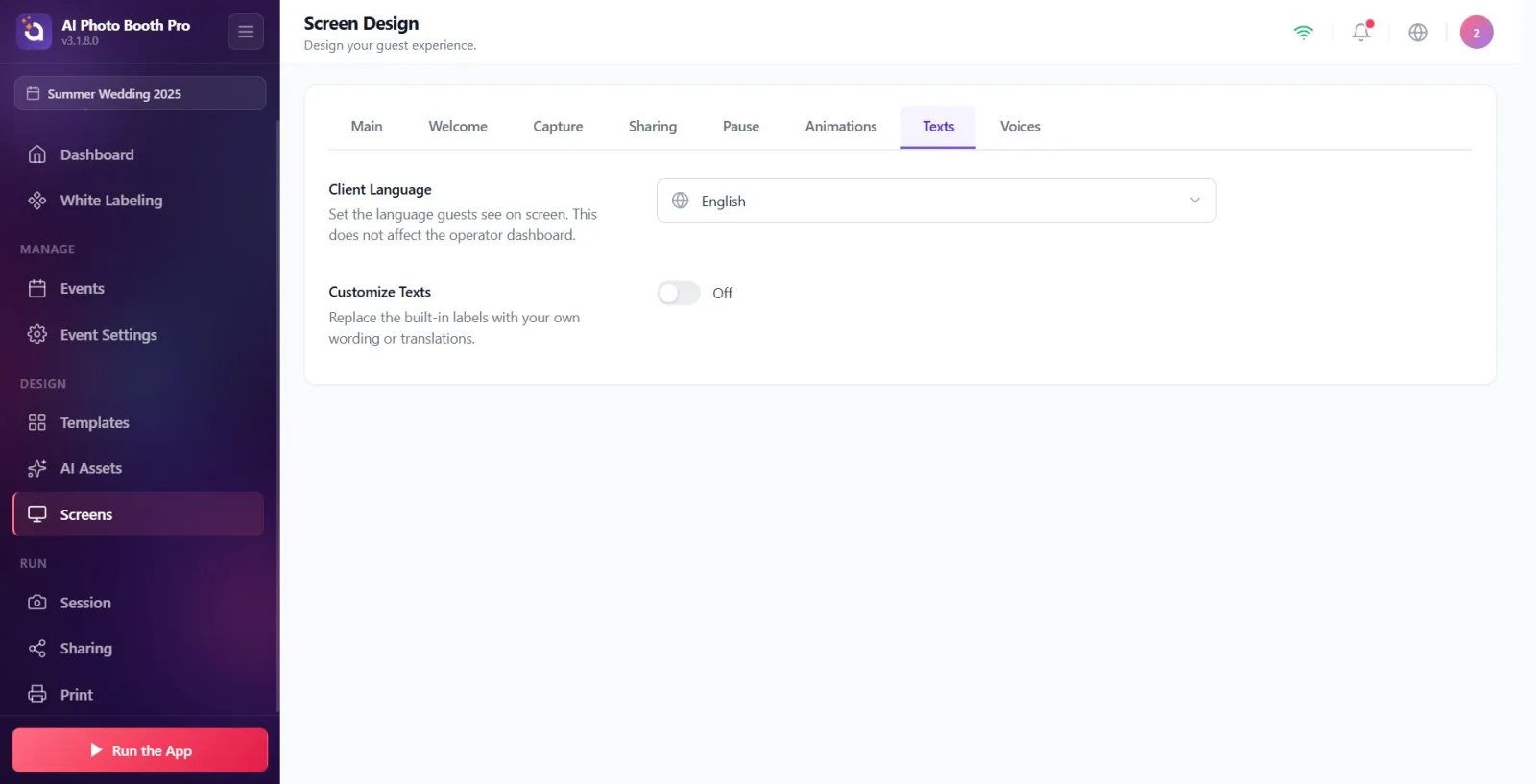1536x784 pixels.
Task: Open the Events page
Action: pos(138,288)
